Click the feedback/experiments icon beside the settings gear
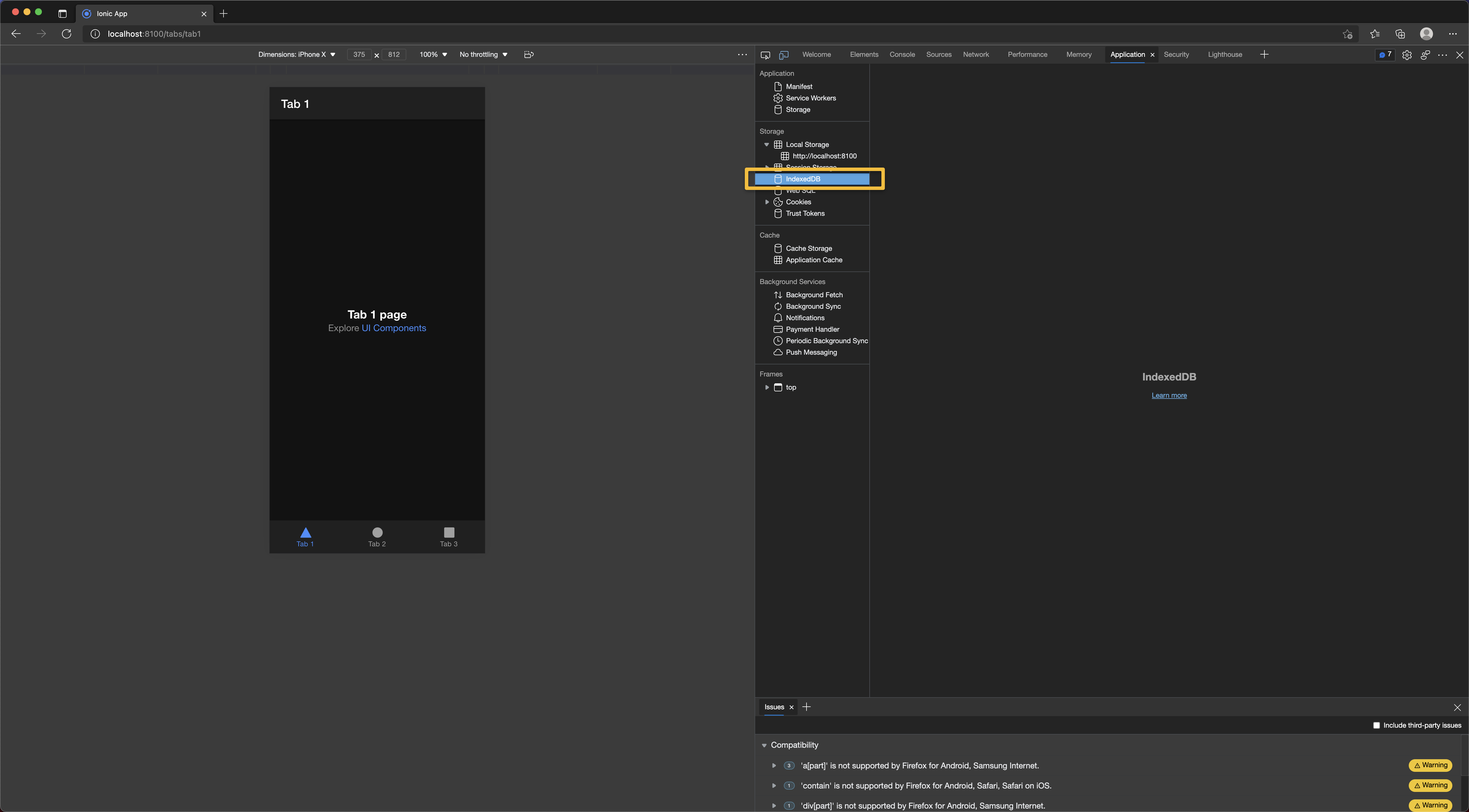This screenshot has height=812, width=1469. tap(1425, 55)
